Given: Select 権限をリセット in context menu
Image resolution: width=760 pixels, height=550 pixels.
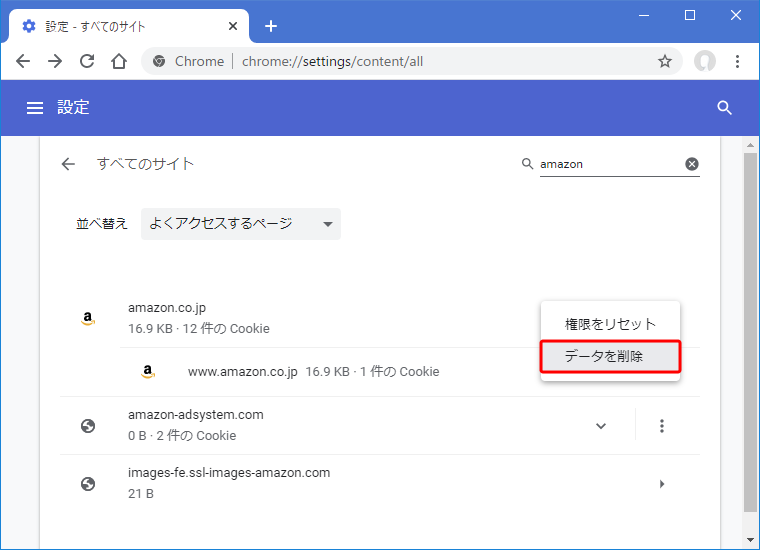Looking at the screenshot, I should tap(610, 324).
